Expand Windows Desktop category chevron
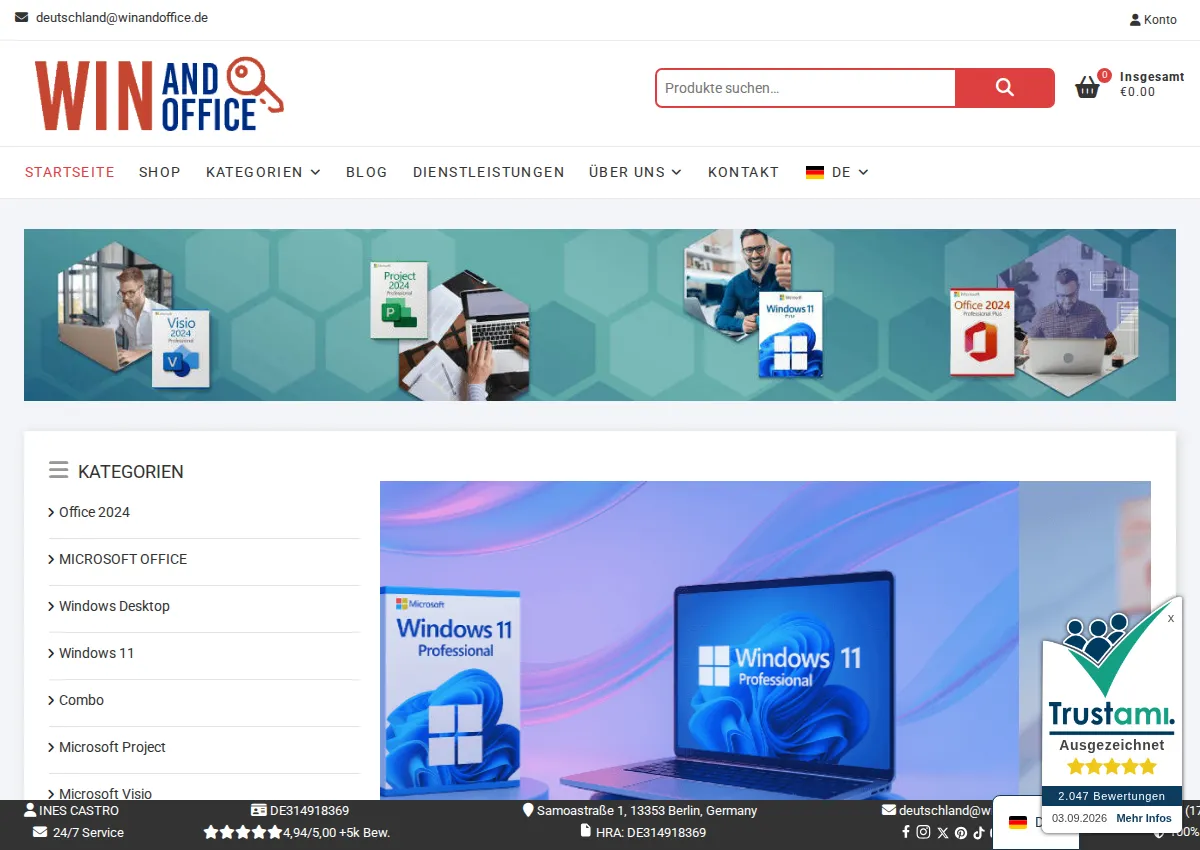This screenshot has width=1200, height=850. (51, 606)
